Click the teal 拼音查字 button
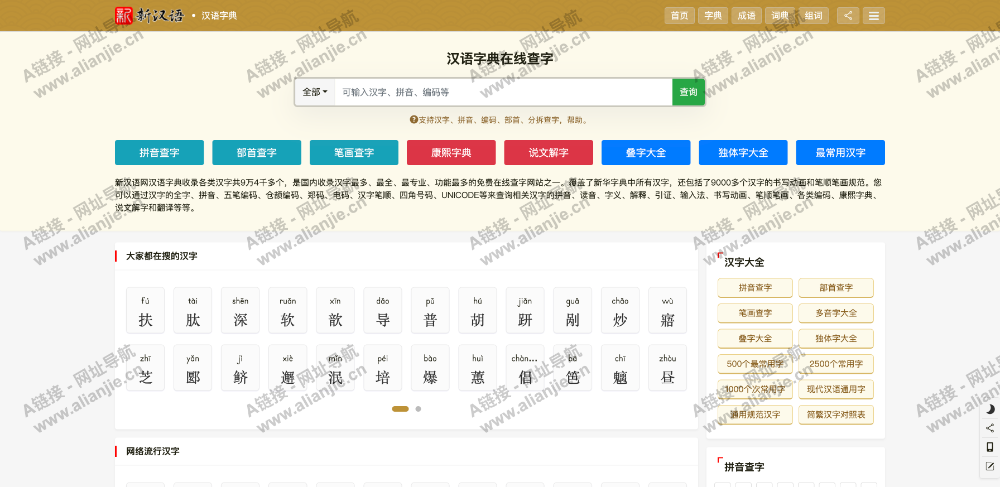1000x487 pixels. coord(159,152)
